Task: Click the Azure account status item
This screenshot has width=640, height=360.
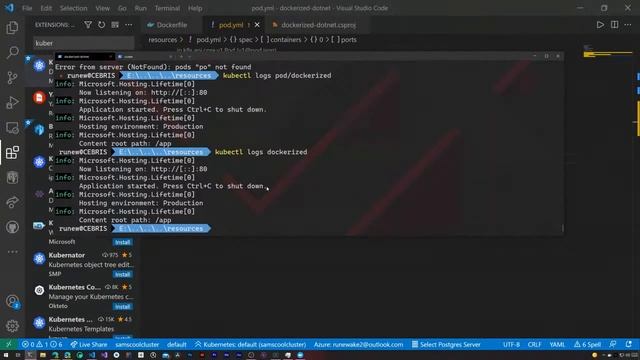Action: pos(358,344)
